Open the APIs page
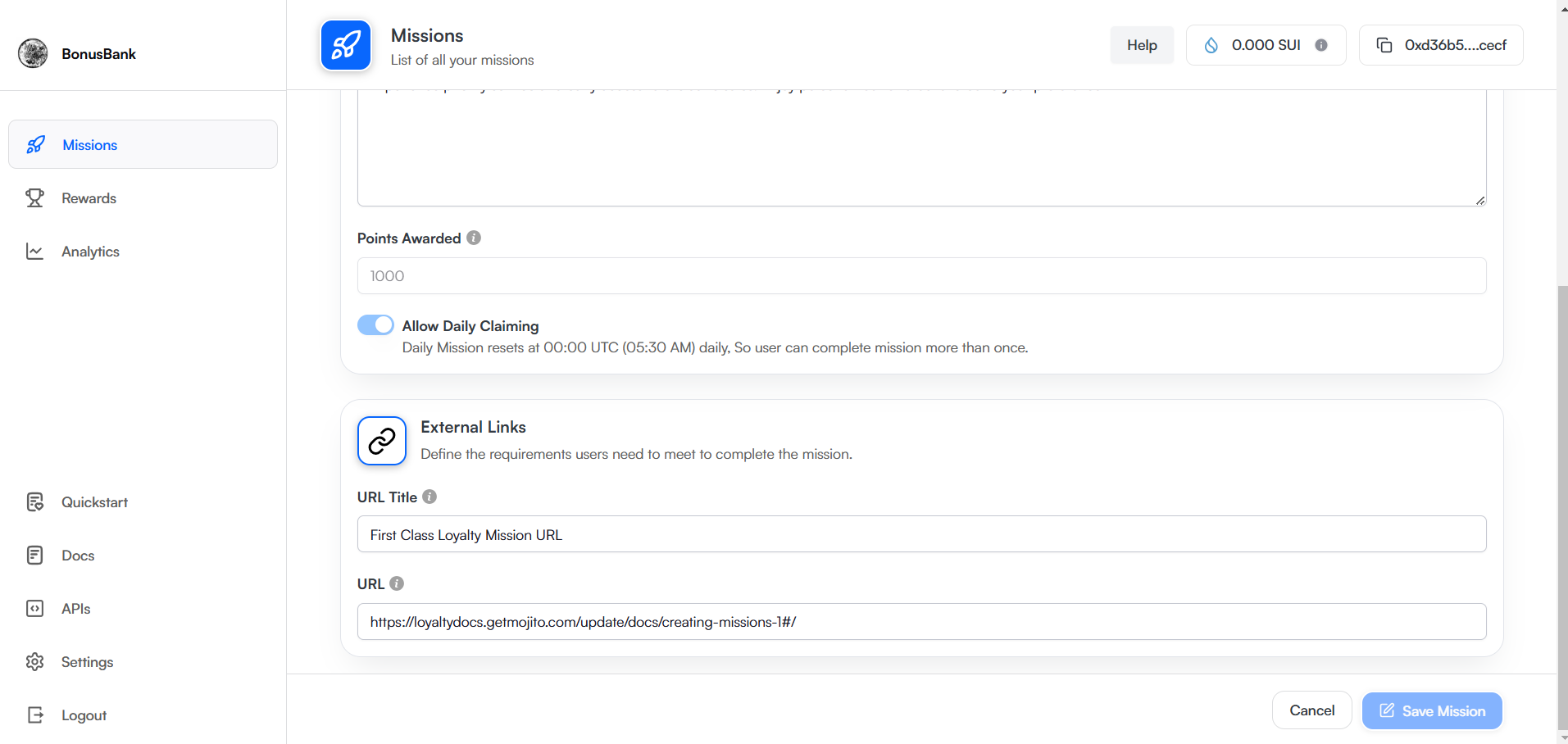Viewport: 1568px width, 744px height. point(143,609)
